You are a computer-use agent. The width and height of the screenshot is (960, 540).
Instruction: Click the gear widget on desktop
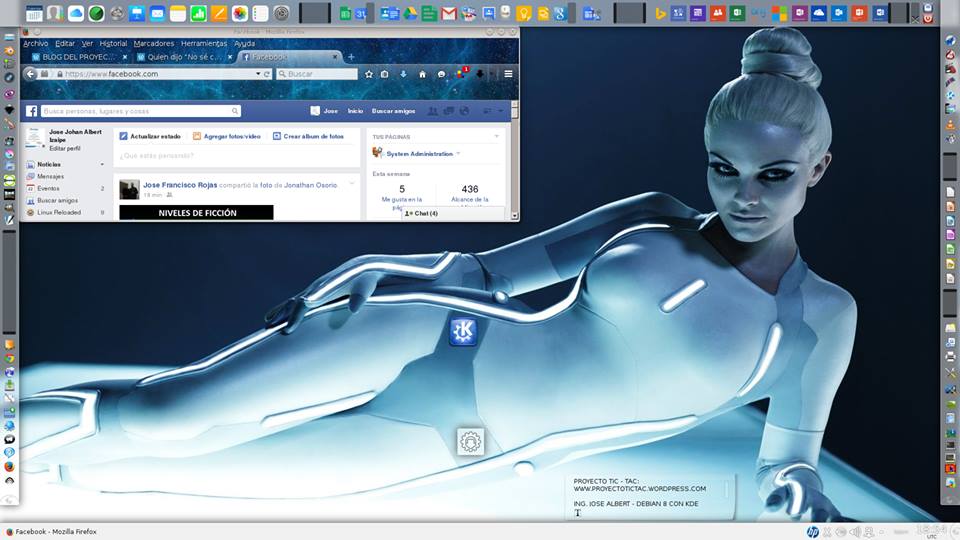(x=471, y=441)
